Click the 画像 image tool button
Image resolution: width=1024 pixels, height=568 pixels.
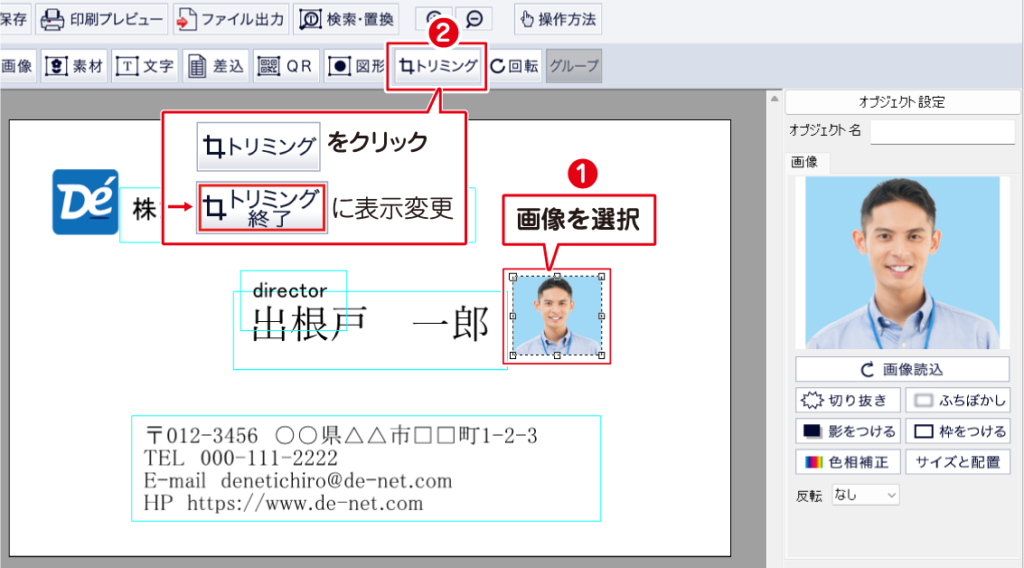[x=18, y=66]
